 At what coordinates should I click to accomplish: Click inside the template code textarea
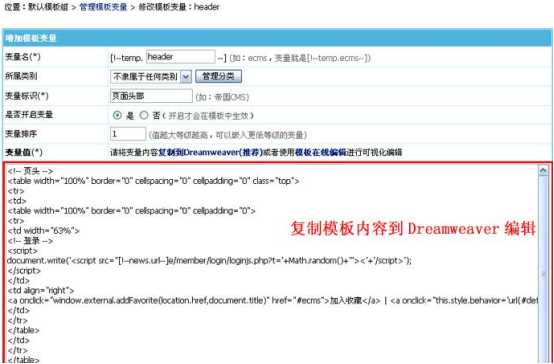point(272,264)
